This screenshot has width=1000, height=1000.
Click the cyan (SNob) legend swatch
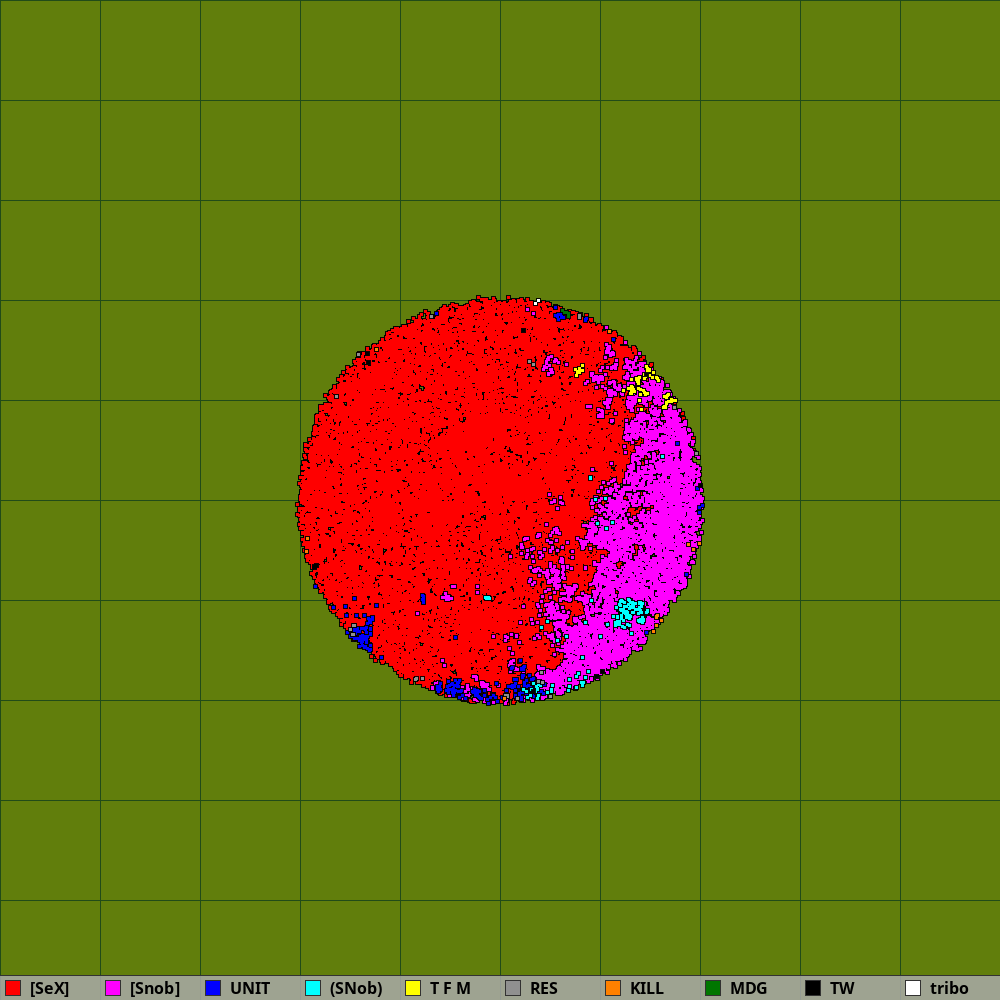(x=313, y=988)
